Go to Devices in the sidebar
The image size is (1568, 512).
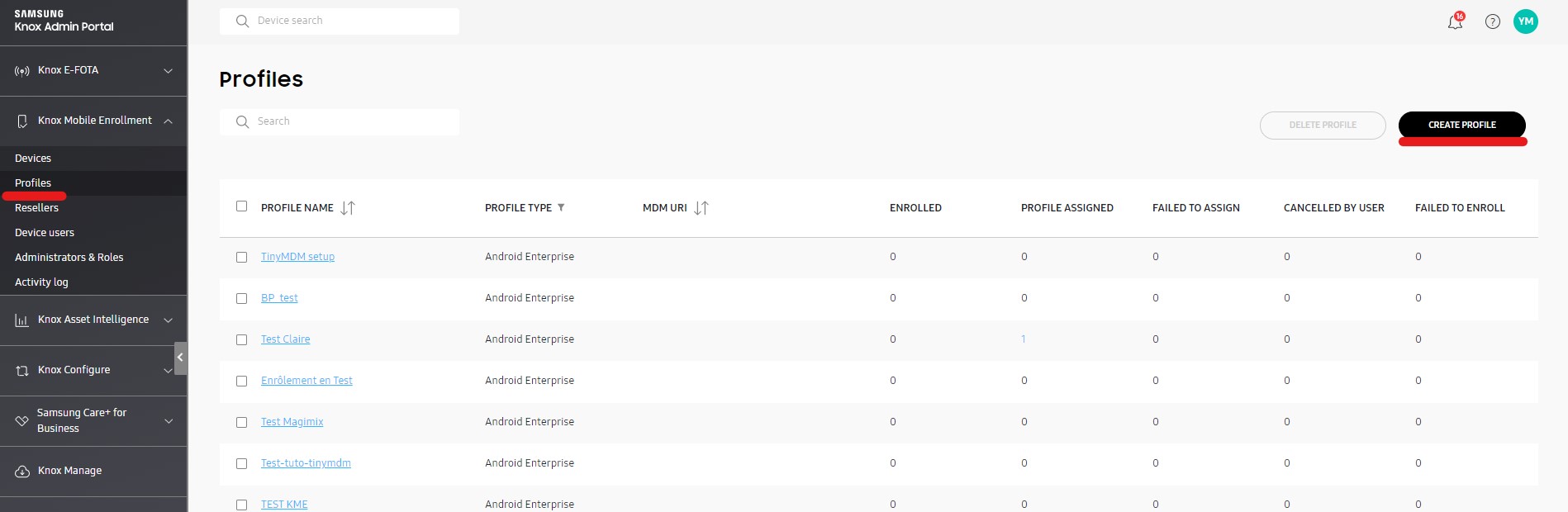tap(33, 159)
